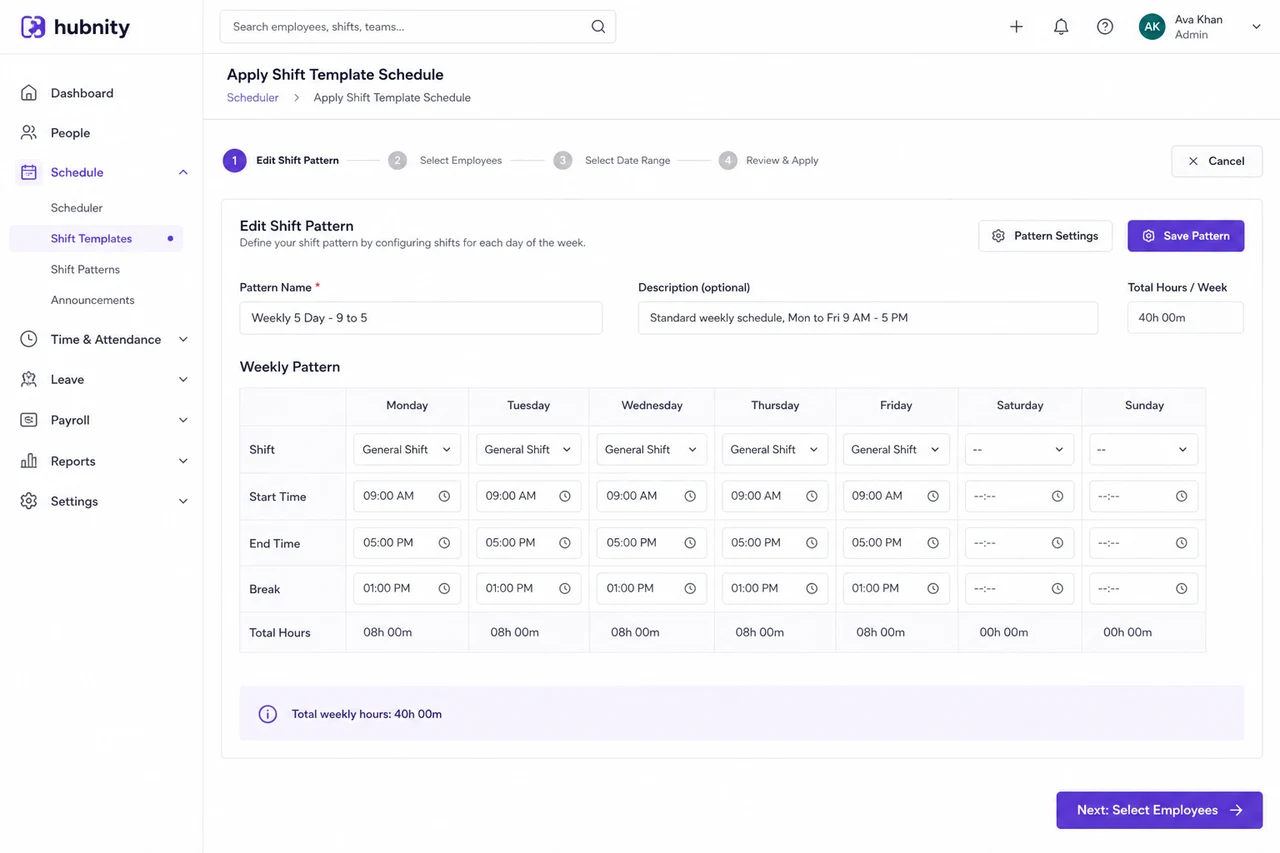Open user menu chevron next to Ava Khan
This screenshot has width=1280, height=853.
coord(1256,27)
